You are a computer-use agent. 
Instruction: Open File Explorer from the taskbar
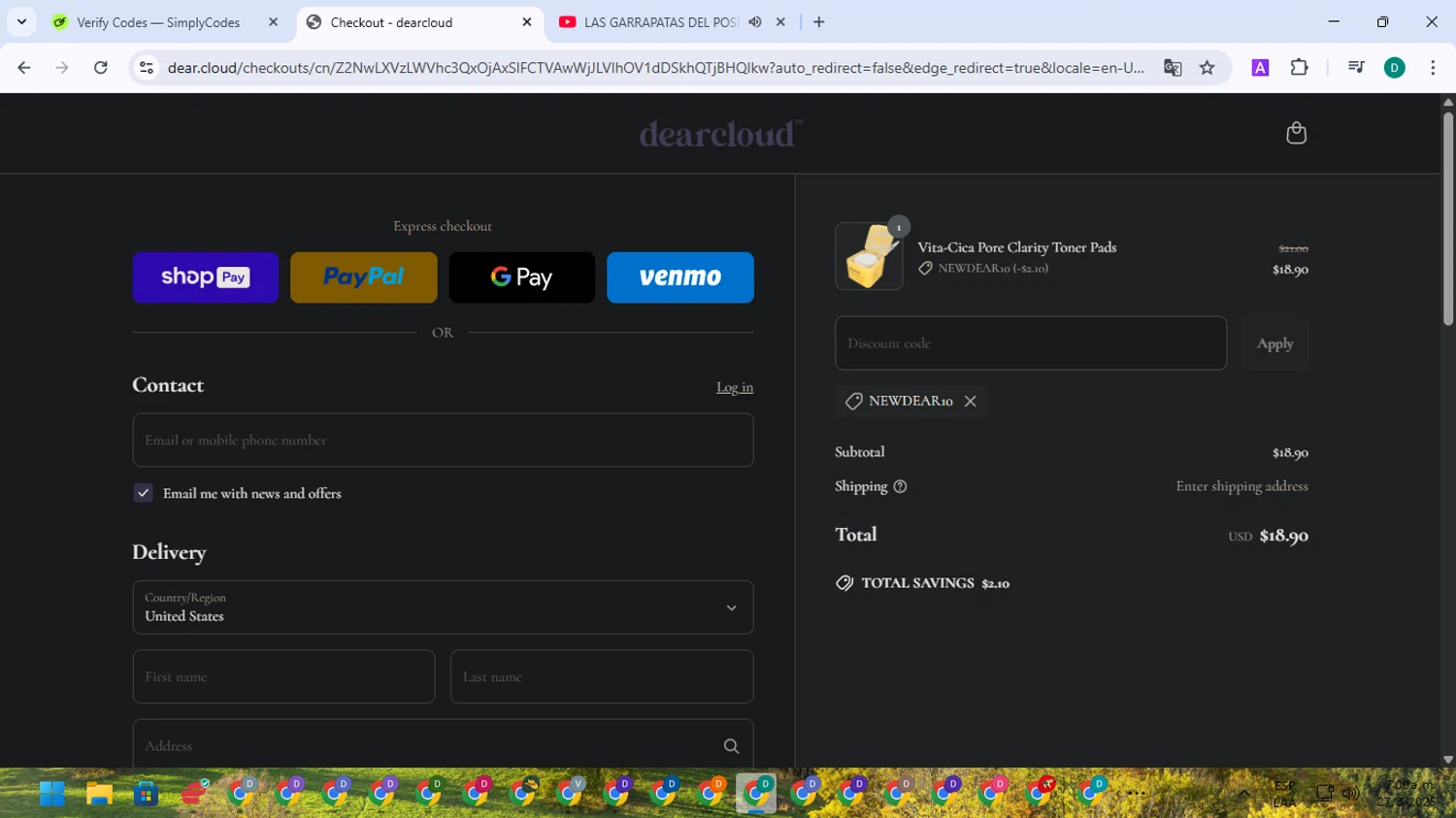click(x=99, y=794)
